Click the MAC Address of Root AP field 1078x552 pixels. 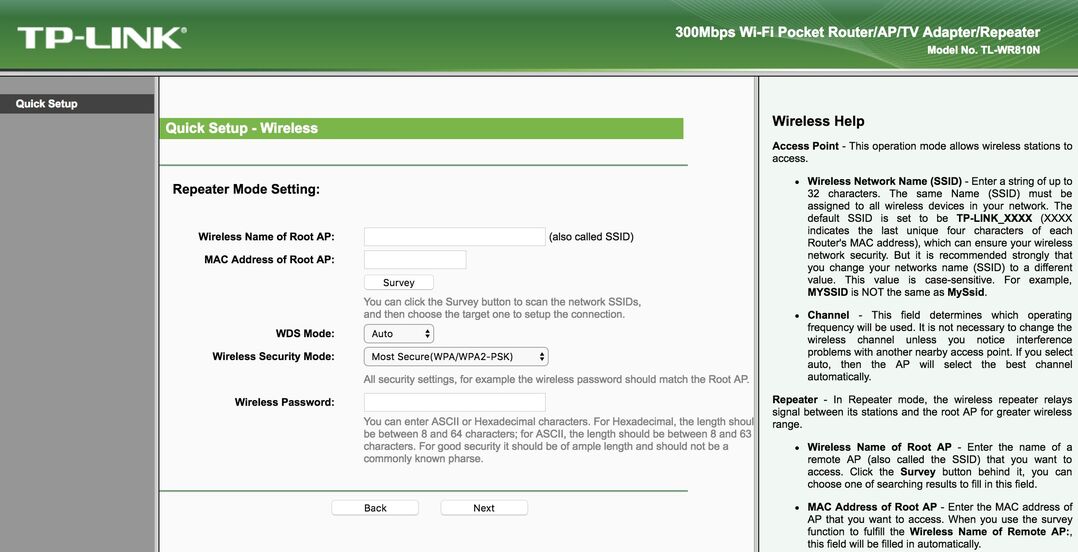(x=415, y=260)
